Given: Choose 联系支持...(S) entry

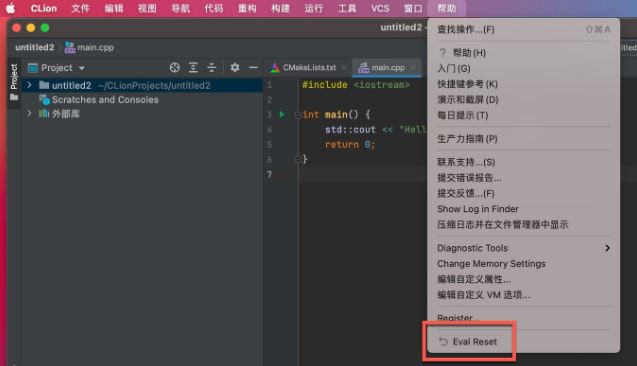Looking at the screenshot, I should coord(523,162).
